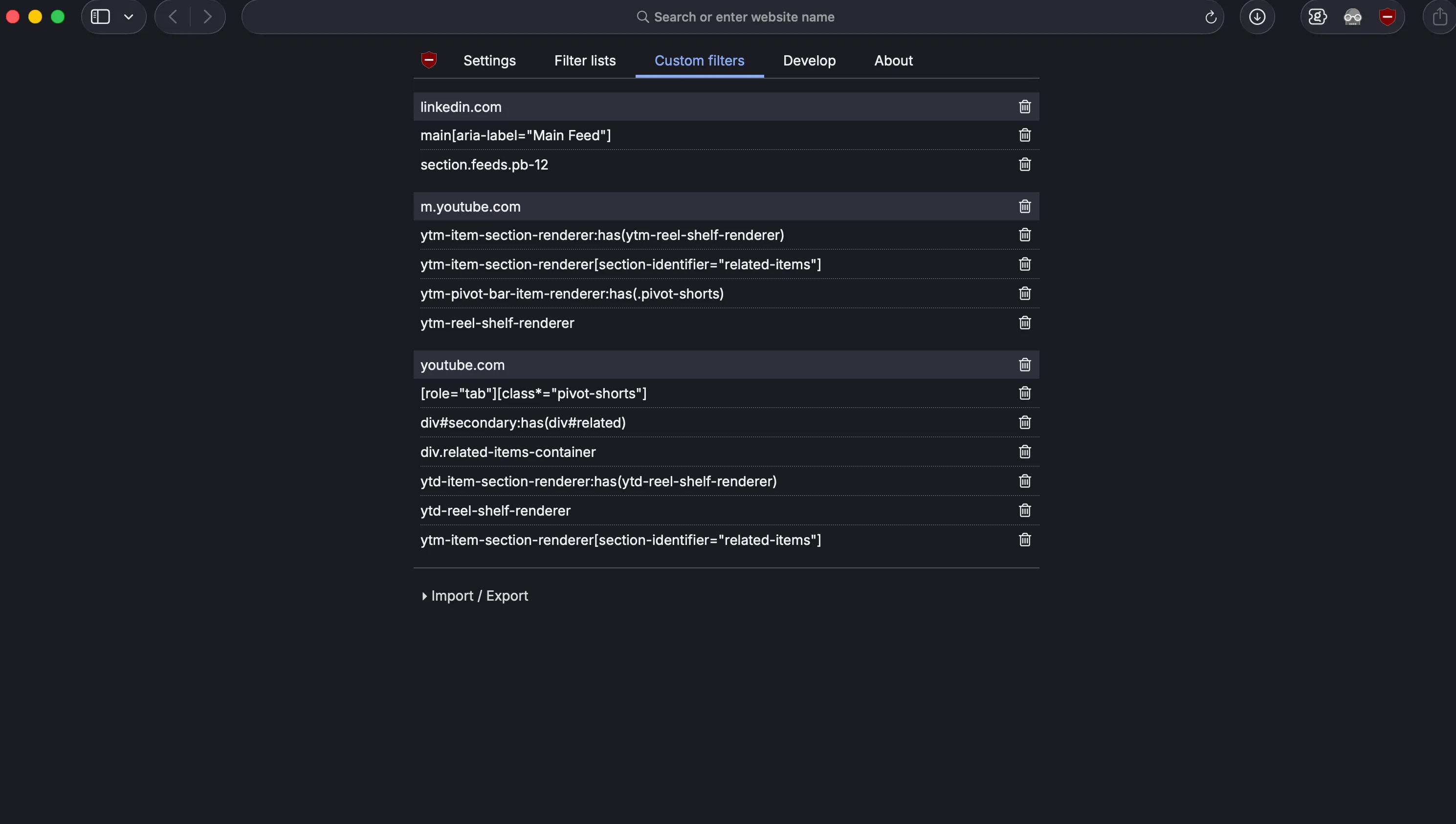This screenshot has height=824, width=1456.
Task: Open the Downloads popover
Action: tap(1257, 17)
